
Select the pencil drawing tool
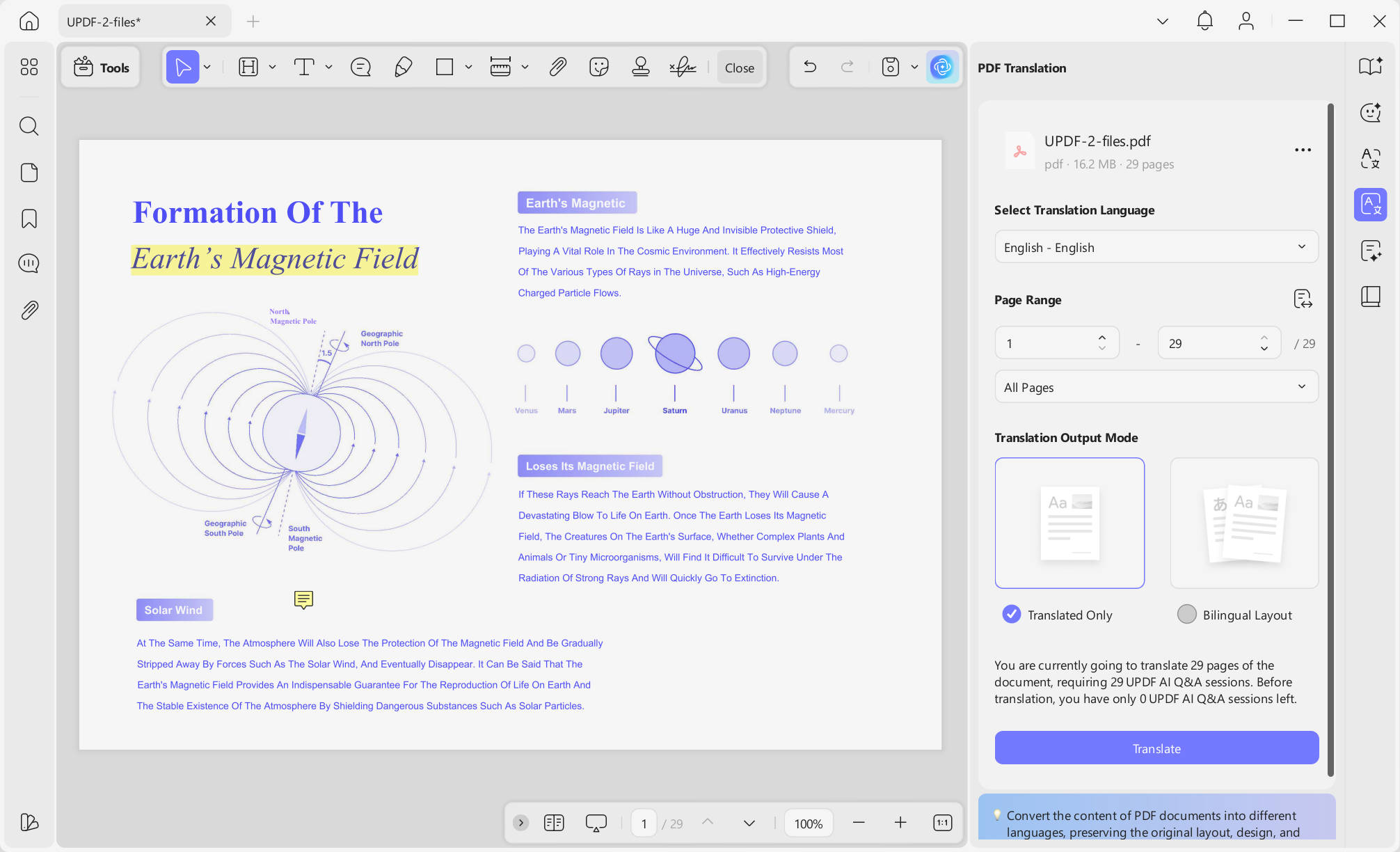pyautogui.click(x=403, y=67)
